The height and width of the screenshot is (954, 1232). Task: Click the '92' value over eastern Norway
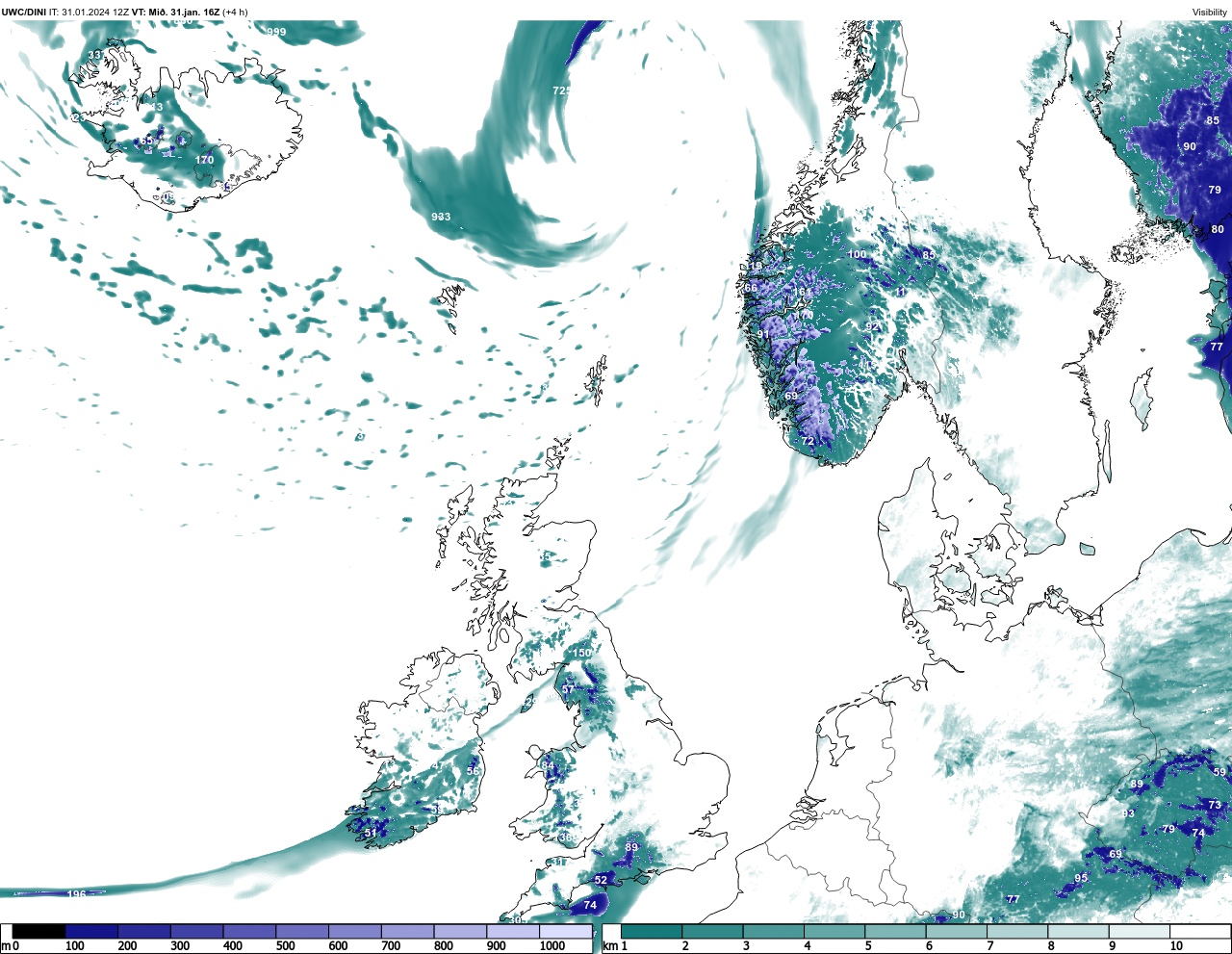coord(872,327)
